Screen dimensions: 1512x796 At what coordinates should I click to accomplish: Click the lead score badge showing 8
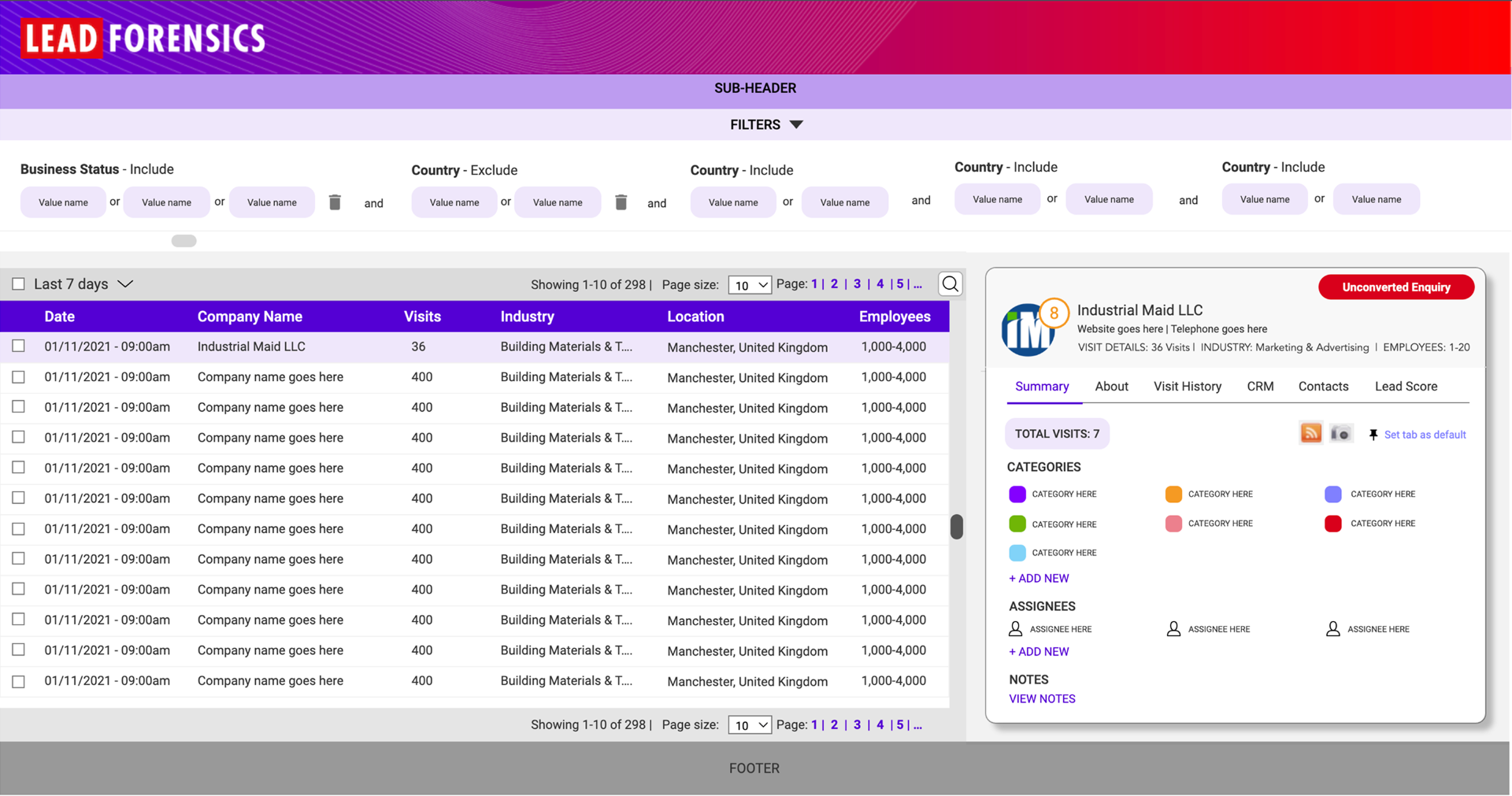click(x=1054, y=313)
